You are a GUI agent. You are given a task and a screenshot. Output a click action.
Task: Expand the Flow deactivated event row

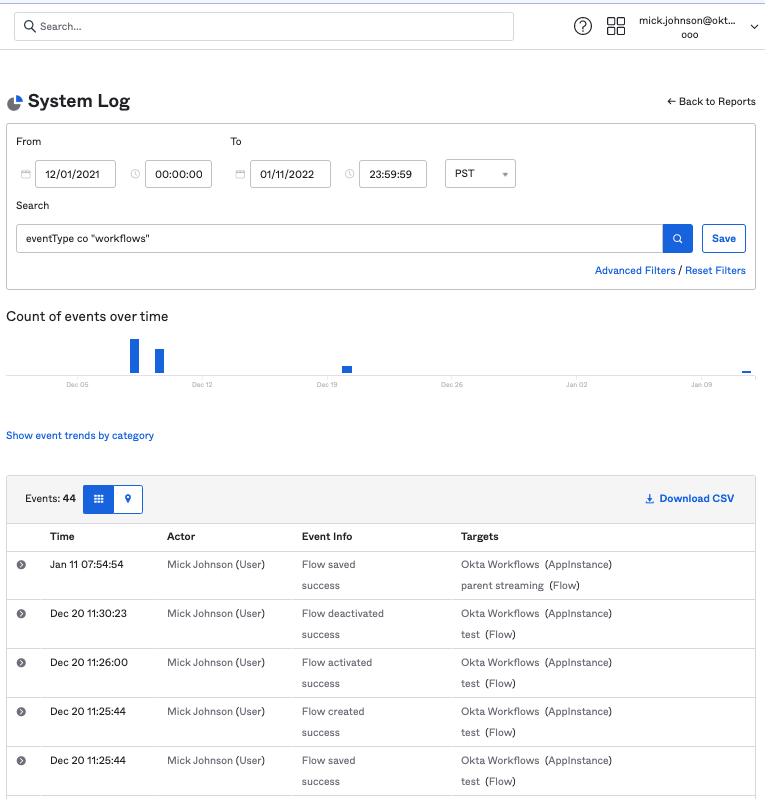(21, 614)
